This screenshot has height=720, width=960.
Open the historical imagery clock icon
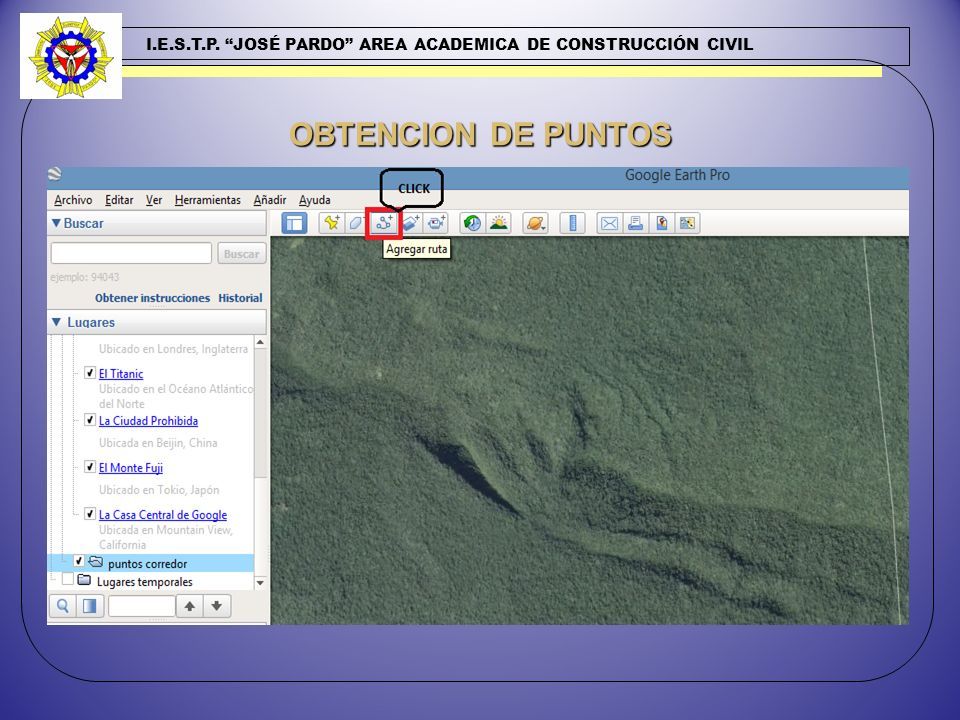(472, 223)
